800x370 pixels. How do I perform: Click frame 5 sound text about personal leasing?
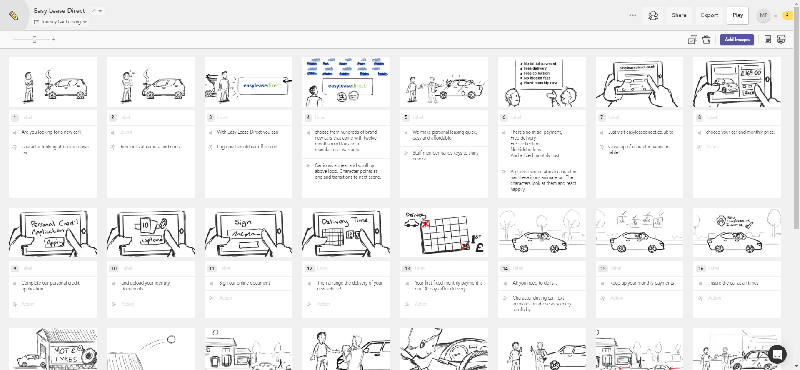pyautogui.click(x=445, y=135)
